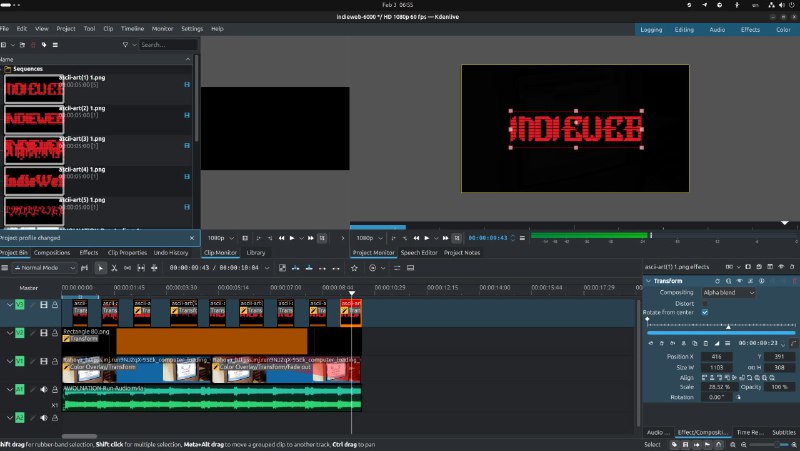Activate the Spacer tool in timeline toolbar
The height and width of the screenshot is (451, 800).
pos(129,268)
